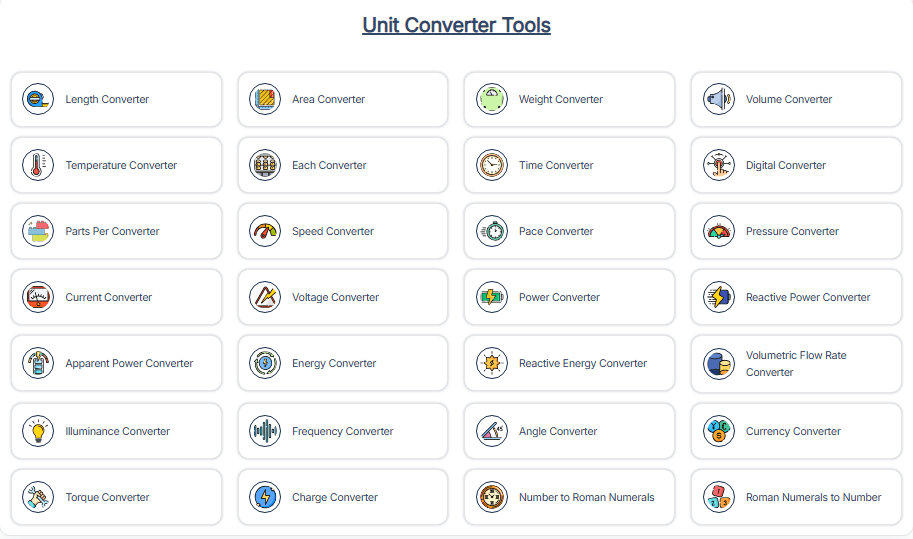Image resolution: width=913 pixels, height=539 pixels.
Task: Open the Unit Converter Tools heading link
Action: click(456, 25)
